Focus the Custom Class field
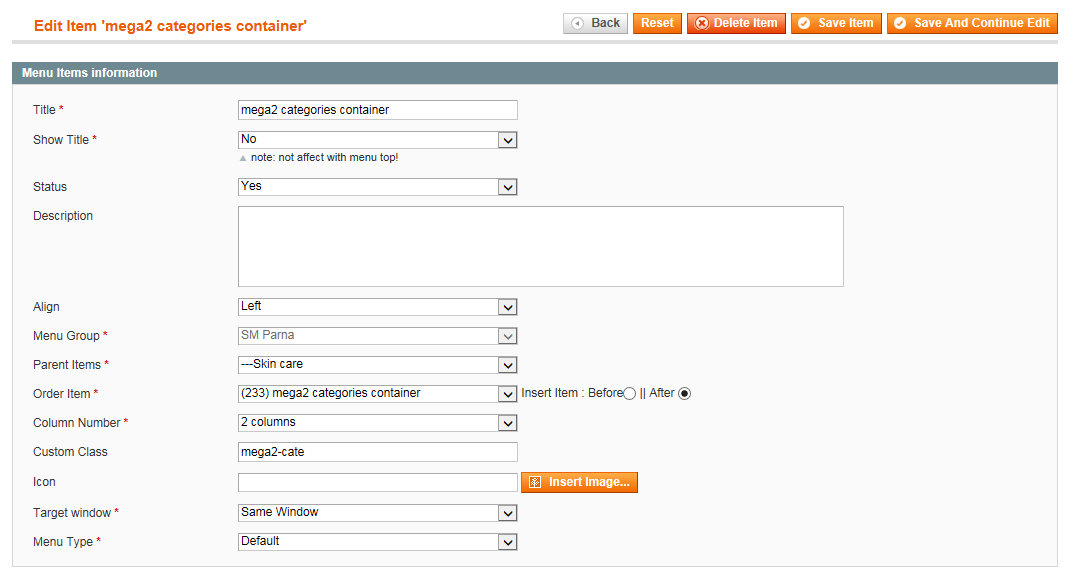1073x577 pixels. (378, 452)
